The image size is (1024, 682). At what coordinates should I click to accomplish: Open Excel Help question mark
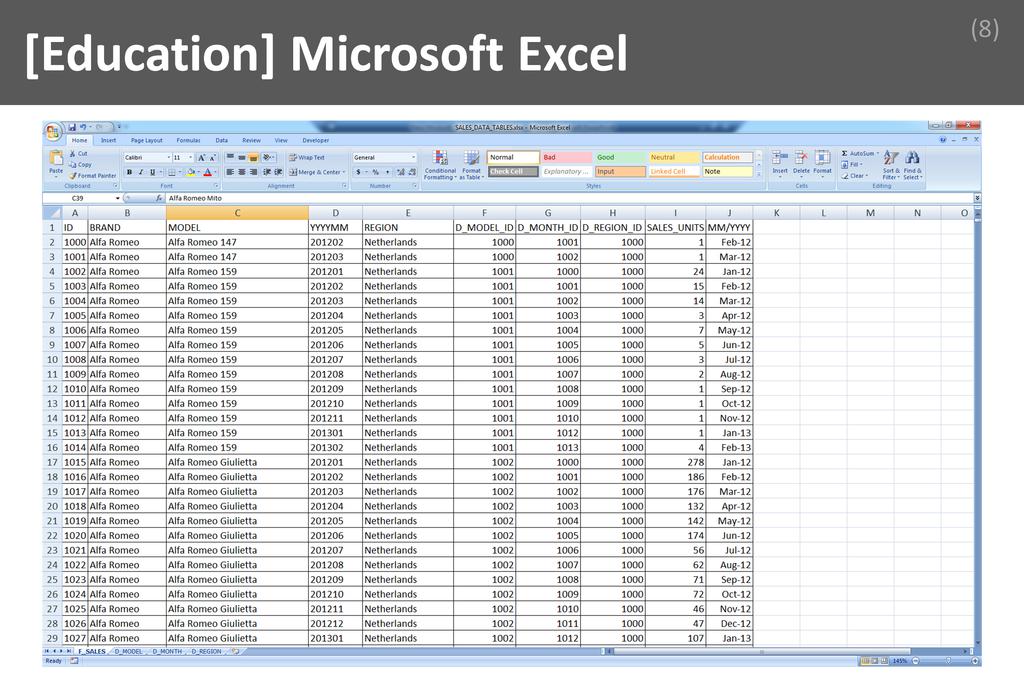click(942, 140)
